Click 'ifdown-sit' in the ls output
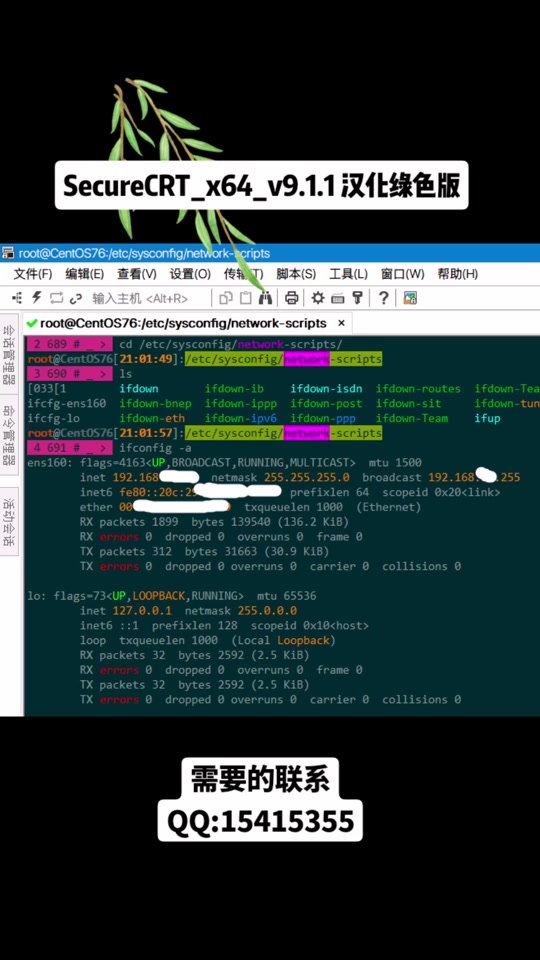Viewport: 540px width, 960px height. [408, 404]
